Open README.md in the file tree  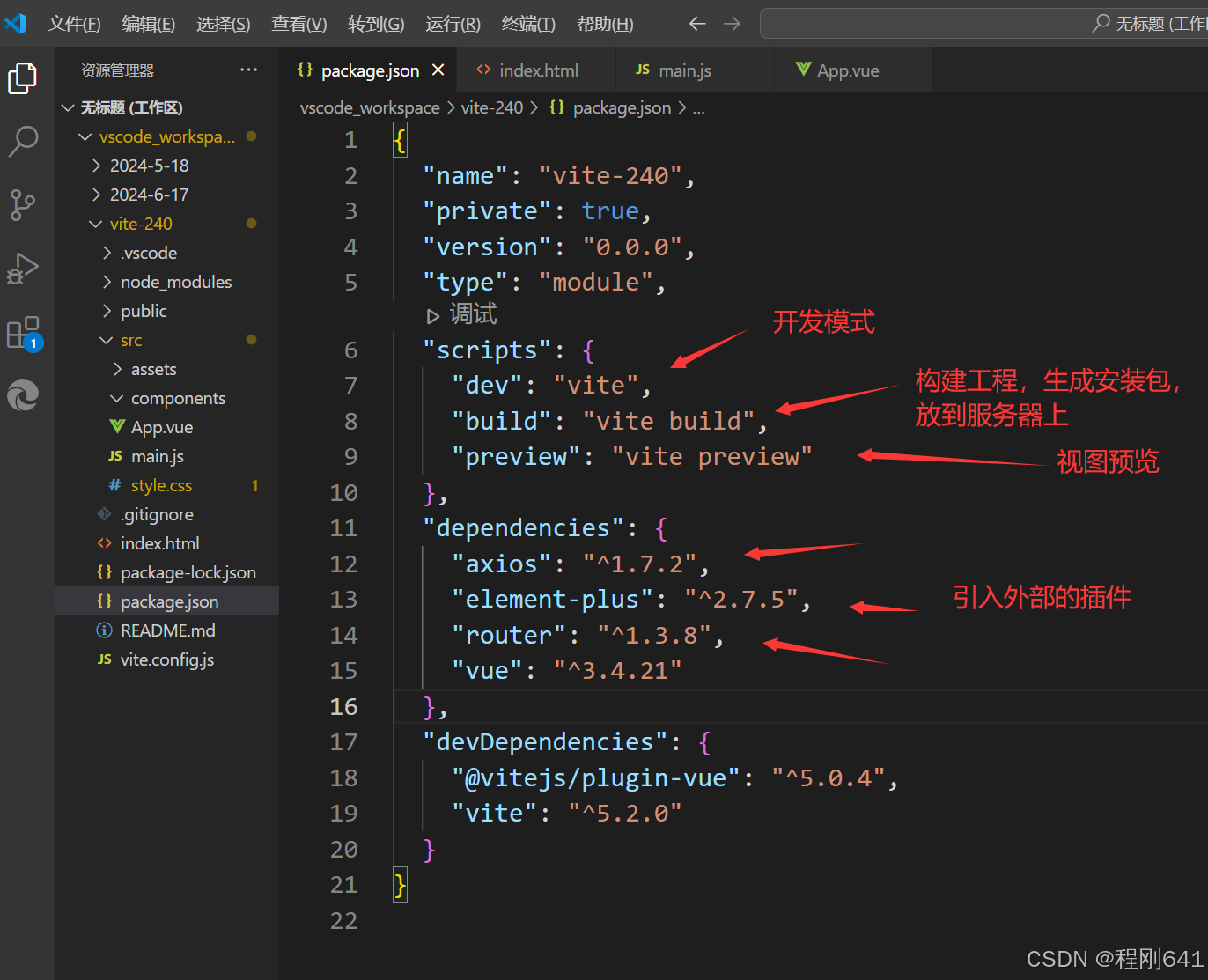[167, 630]
